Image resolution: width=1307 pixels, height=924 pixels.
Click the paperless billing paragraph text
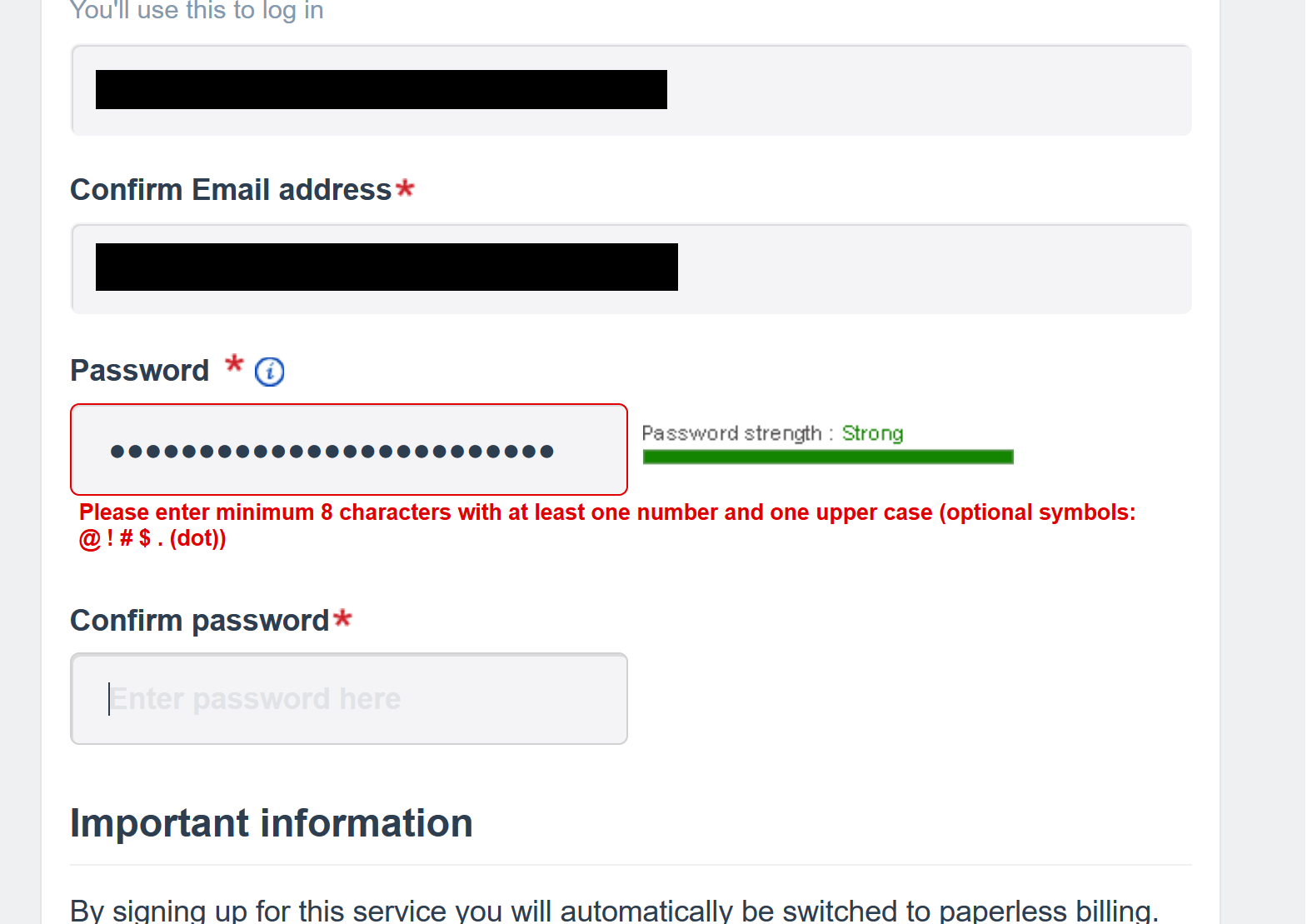pos(613,910)
